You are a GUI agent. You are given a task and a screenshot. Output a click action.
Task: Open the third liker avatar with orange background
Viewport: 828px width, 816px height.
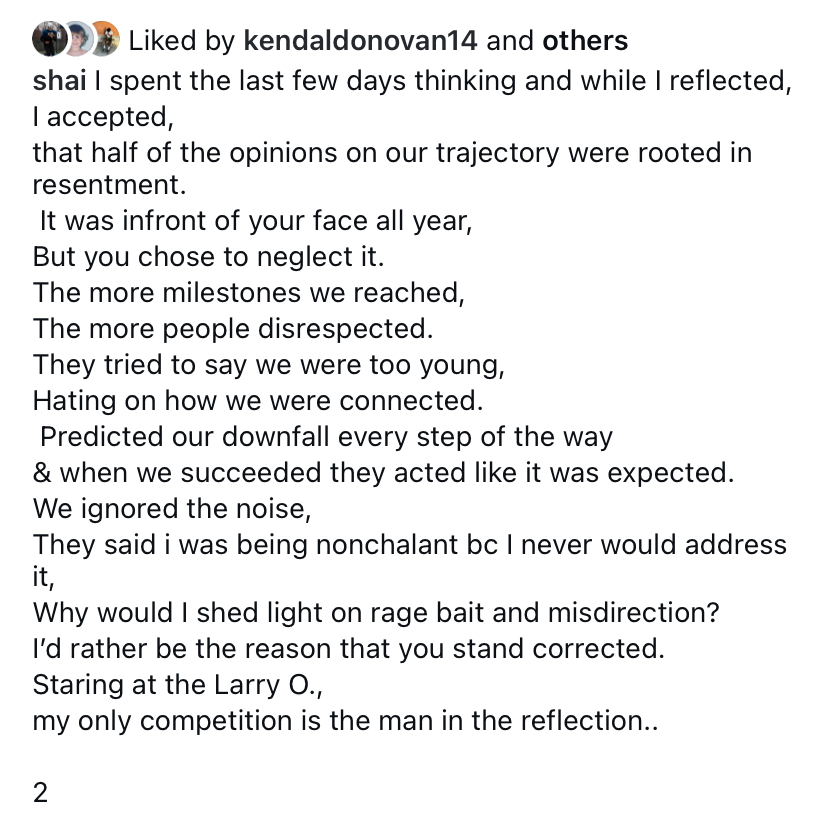click(106, 39)
